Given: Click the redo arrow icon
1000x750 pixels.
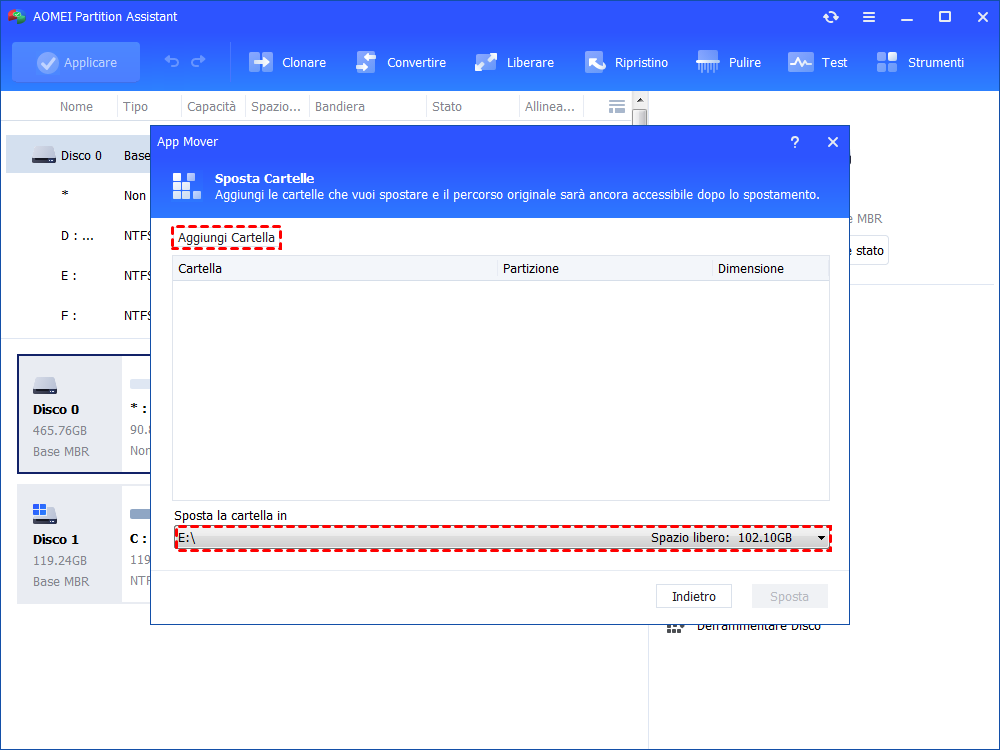Looking at the screenshot, I should [198, 61].
